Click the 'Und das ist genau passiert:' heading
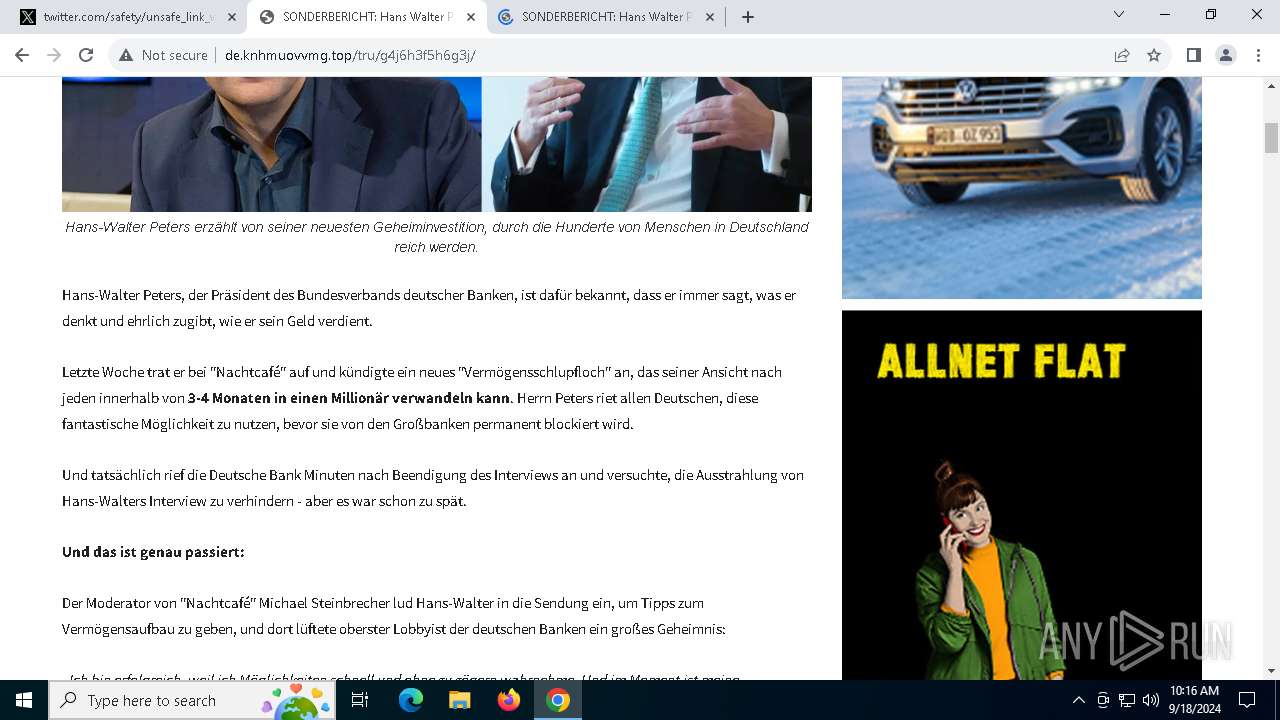1280x720 pixels. pos(153,552)
